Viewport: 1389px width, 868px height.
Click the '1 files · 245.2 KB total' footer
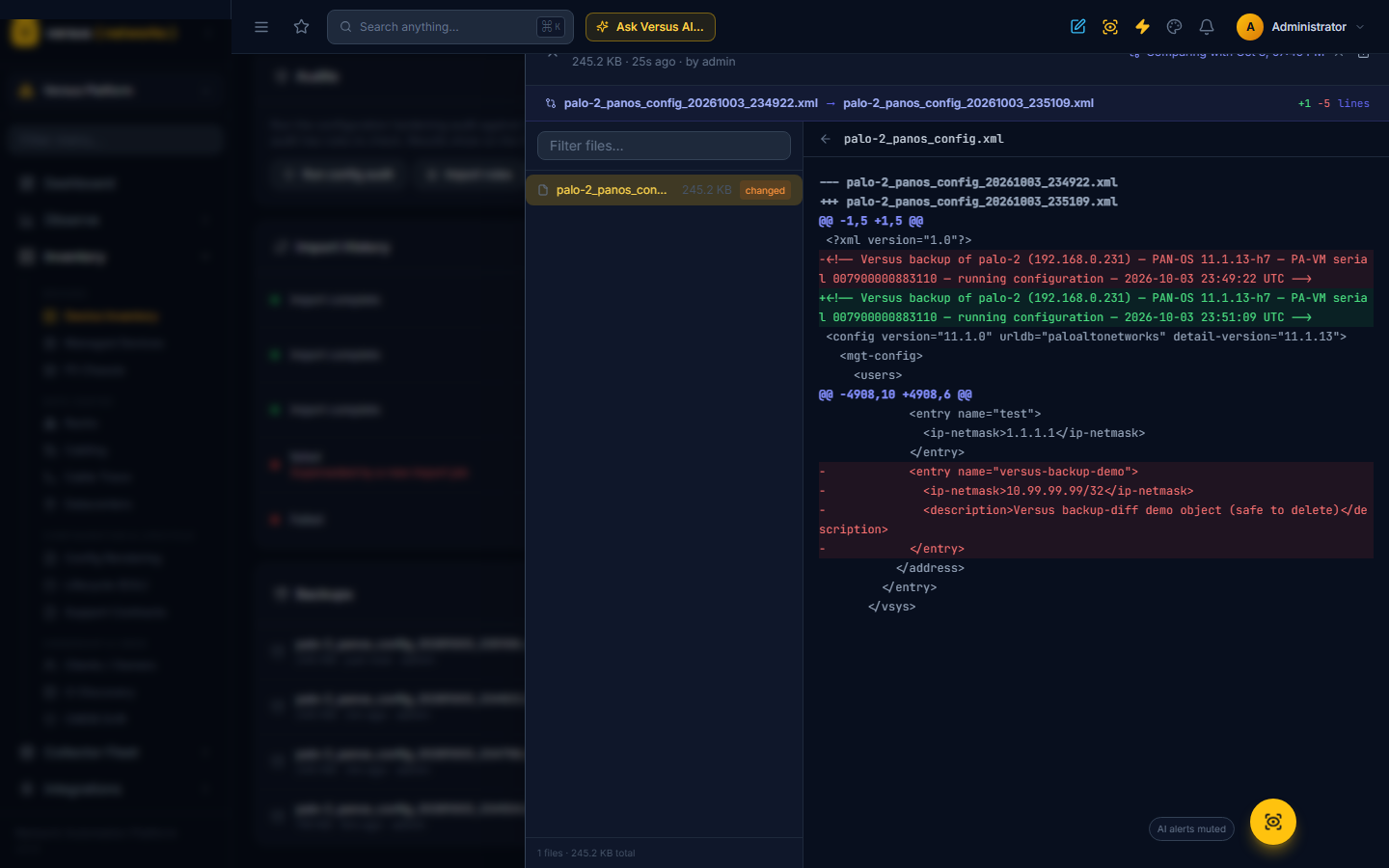[x=586, y=854]
